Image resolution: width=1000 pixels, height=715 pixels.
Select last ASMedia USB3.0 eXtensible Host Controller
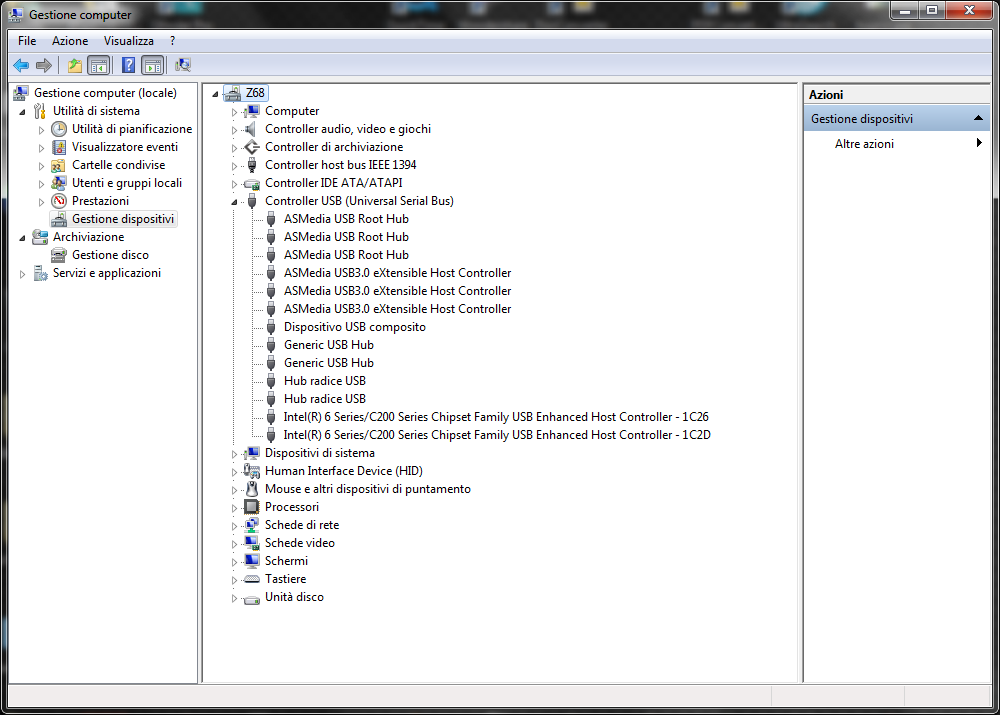pyautogui.click(x=397, y=309)
